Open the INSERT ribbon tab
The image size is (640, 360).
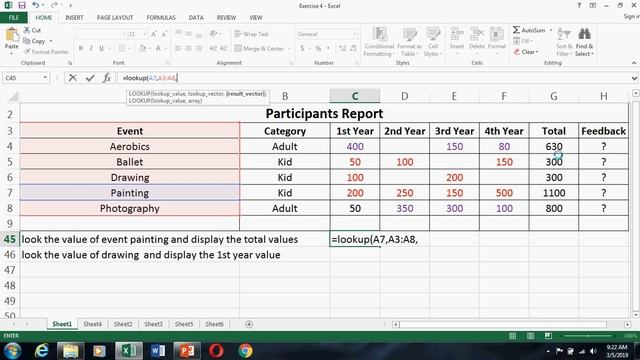(74, 18)
